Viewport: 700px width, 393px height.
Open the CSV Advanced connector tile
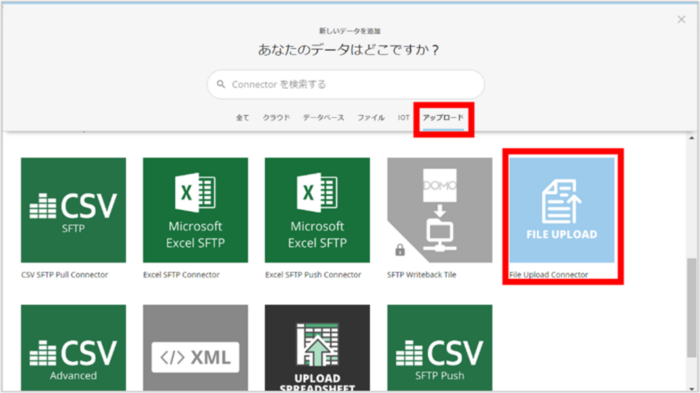click(x=73, y=347)
